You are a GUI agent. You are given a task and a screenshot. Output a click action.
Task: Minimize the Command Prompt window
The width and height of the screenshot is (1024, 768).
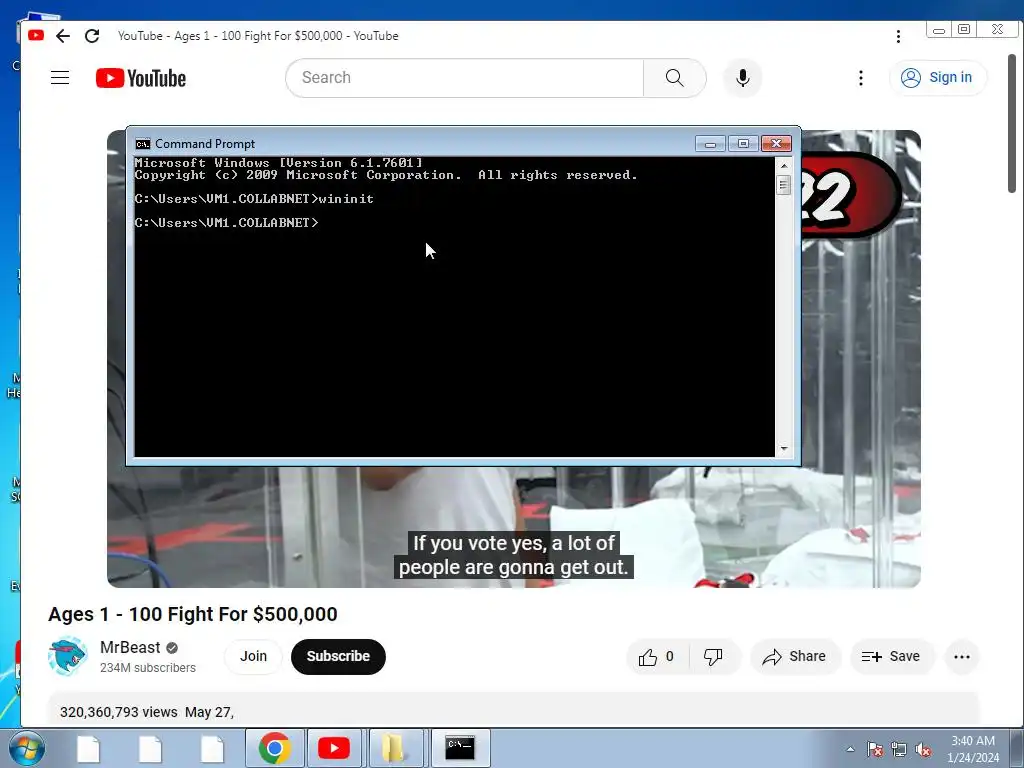[710, 144]
